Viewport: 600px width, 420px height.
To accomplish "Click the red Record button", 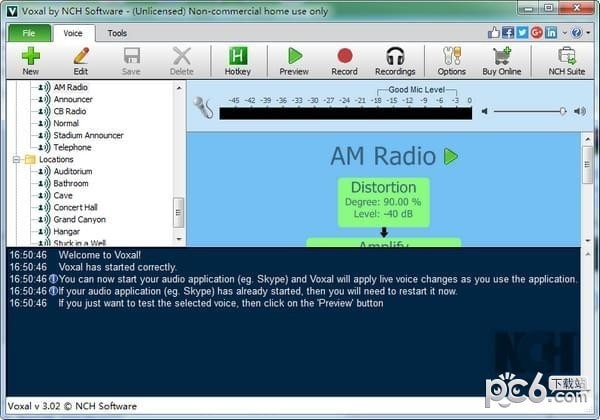I will [x=345, y=56].
